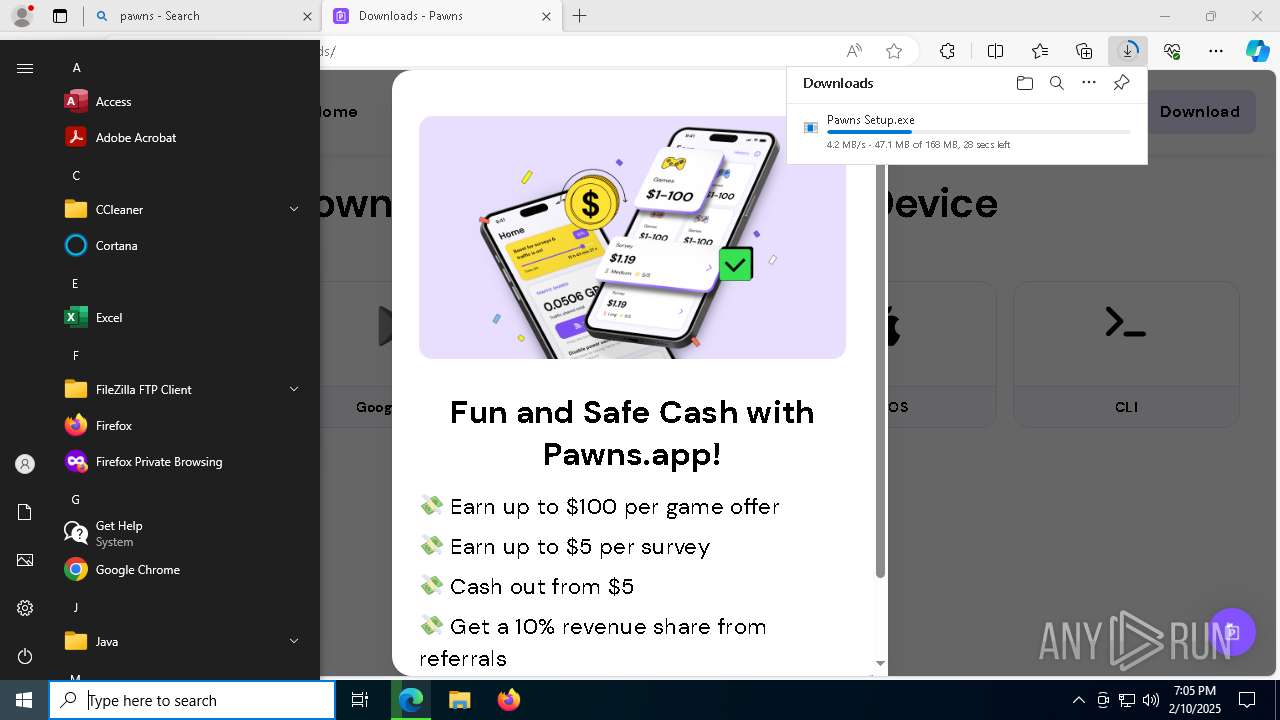Launch Access from the app list
The width and height of the screenshot is (1280, 720).
pyautogui.click(x=184, y=102)
